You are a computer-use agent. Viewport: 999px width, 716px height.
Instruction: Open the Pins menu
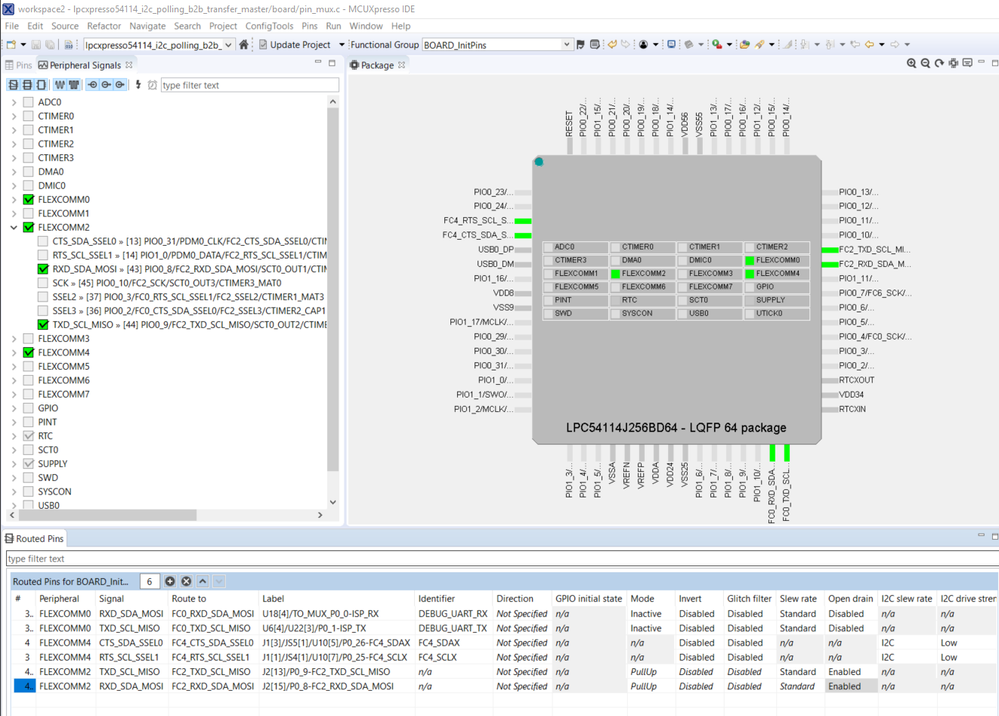(310, 26)
